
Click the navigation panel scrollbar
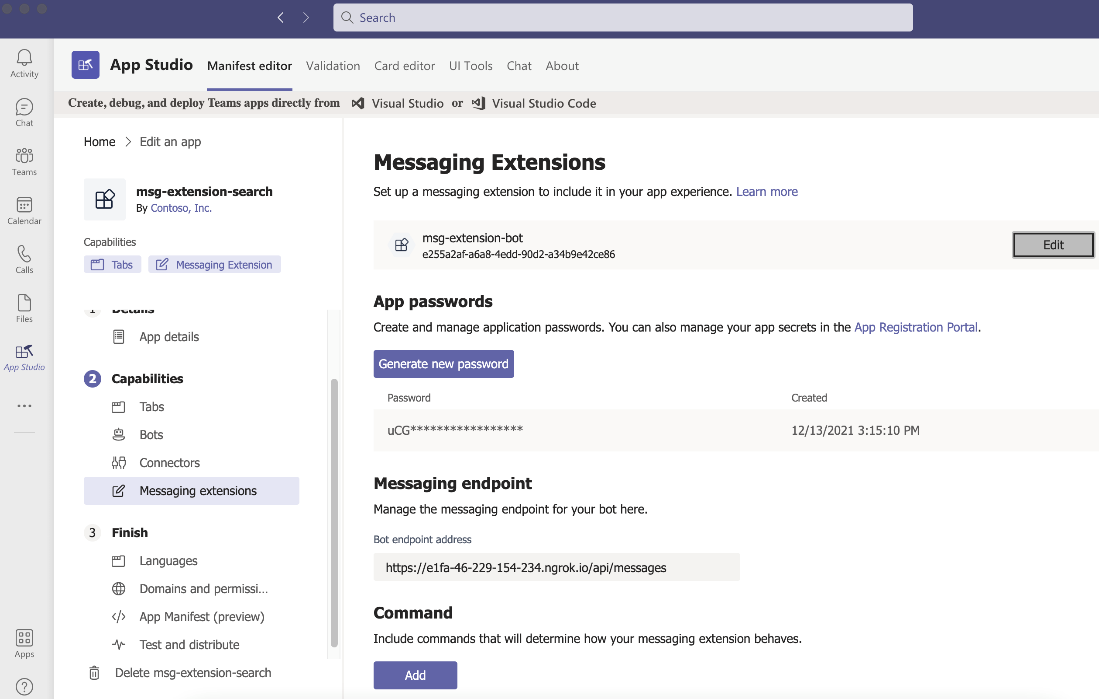coord(334,513)
